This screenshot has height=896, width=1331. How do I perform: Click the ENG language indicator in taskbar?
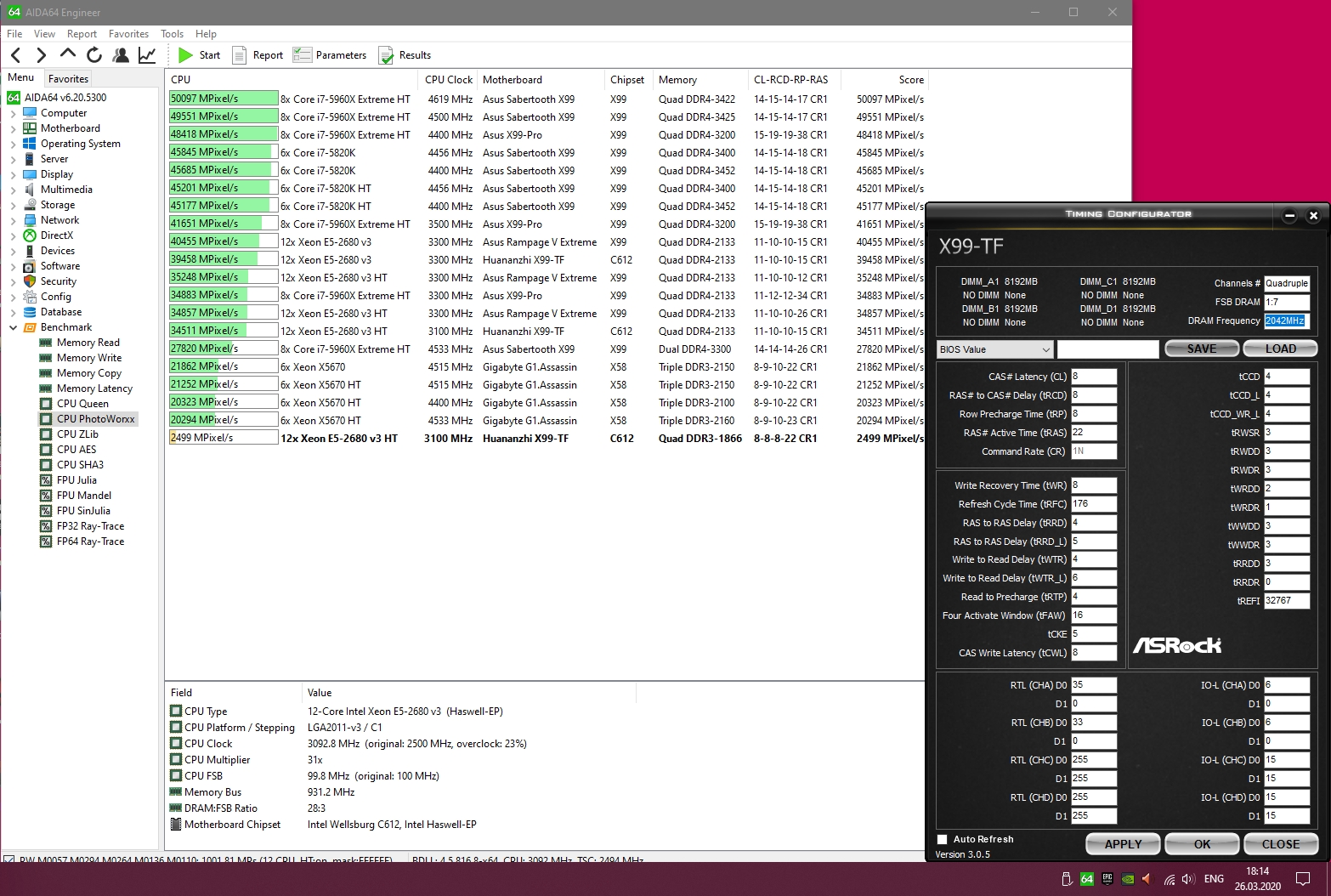(x=1214, y=879)
